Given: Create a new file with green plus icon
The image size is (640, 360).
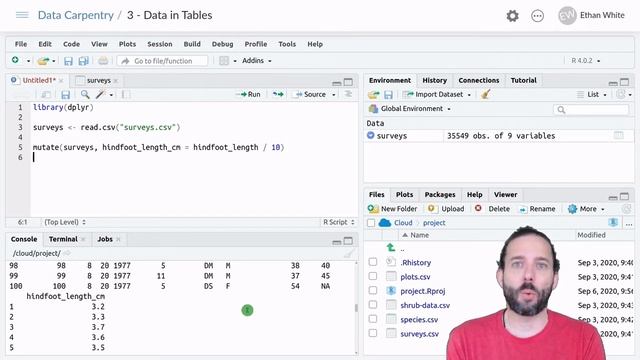Looking at the screenshot, I should tap(16, 60).
